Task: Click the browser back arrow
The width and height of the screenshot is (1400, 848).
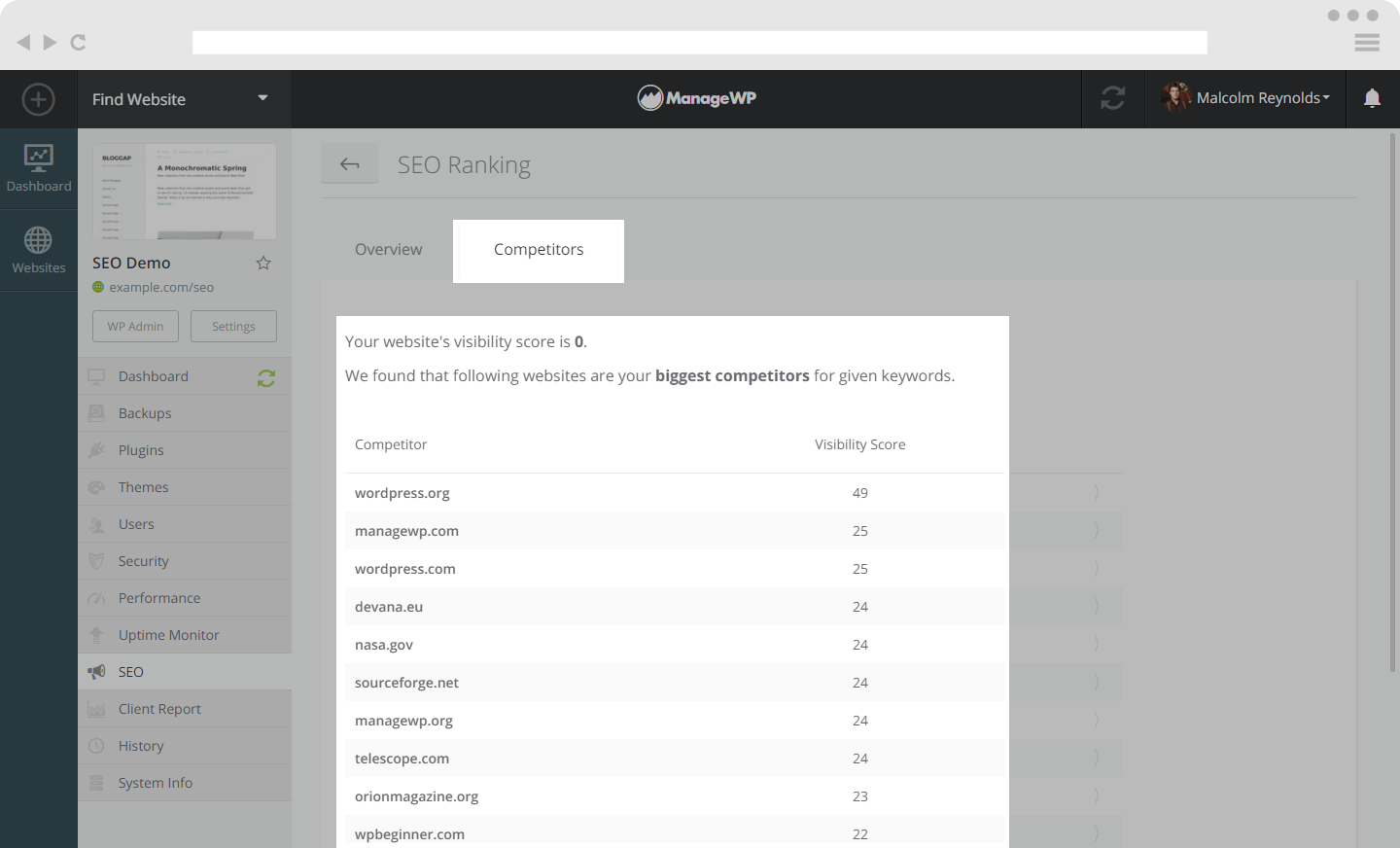Action: (x=23, y=42)
